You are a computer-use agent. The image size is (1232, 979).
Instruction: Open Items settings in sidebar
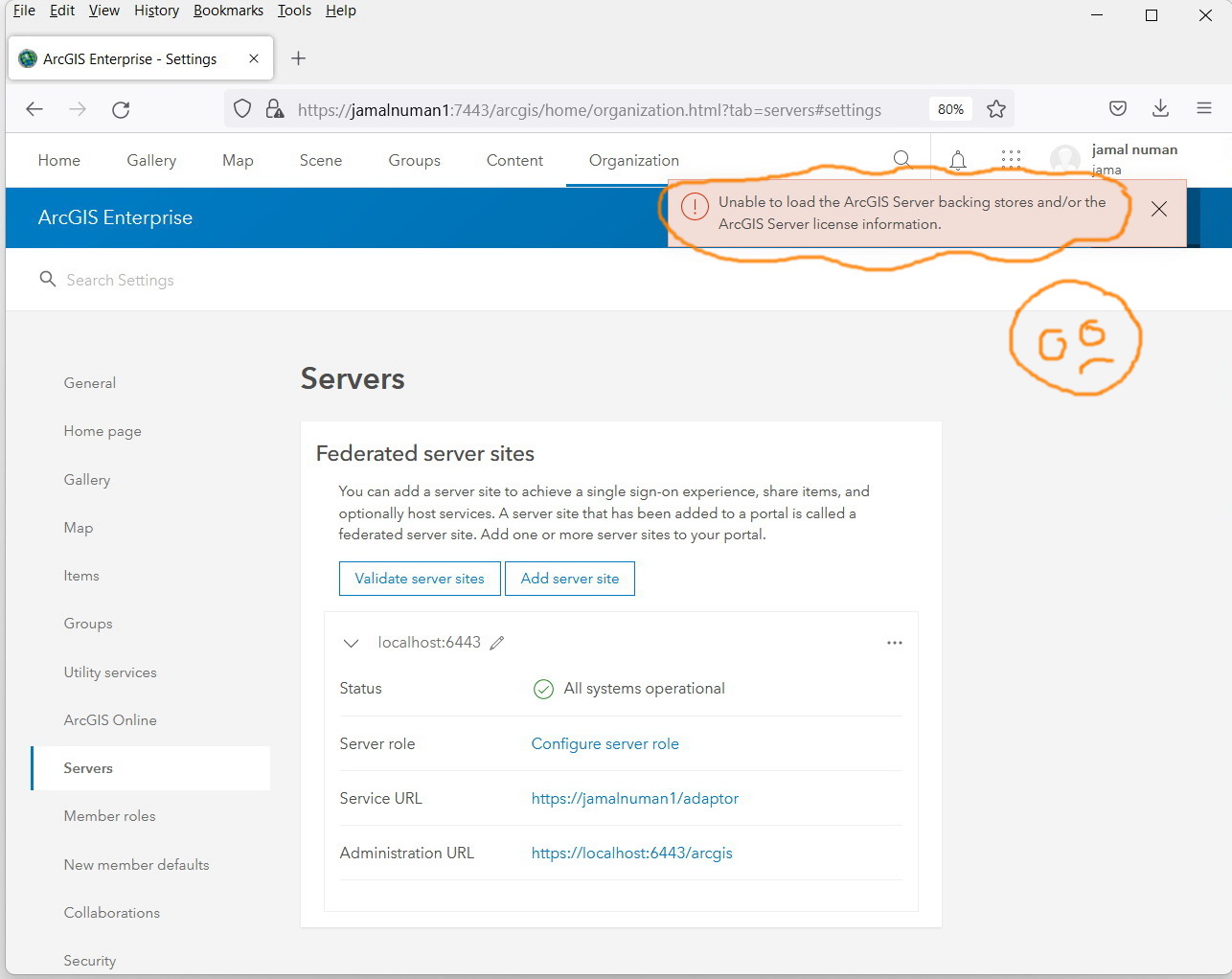point(81,576)
